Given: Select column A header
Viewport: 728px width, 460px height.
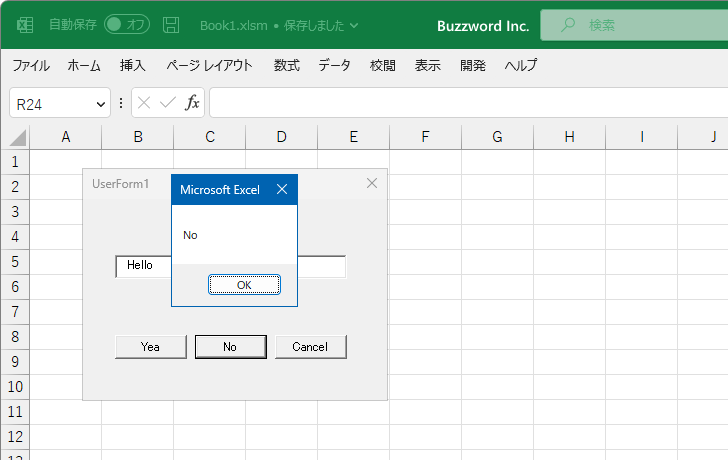Looking at the screenshot, I should [x=65, y=137].
